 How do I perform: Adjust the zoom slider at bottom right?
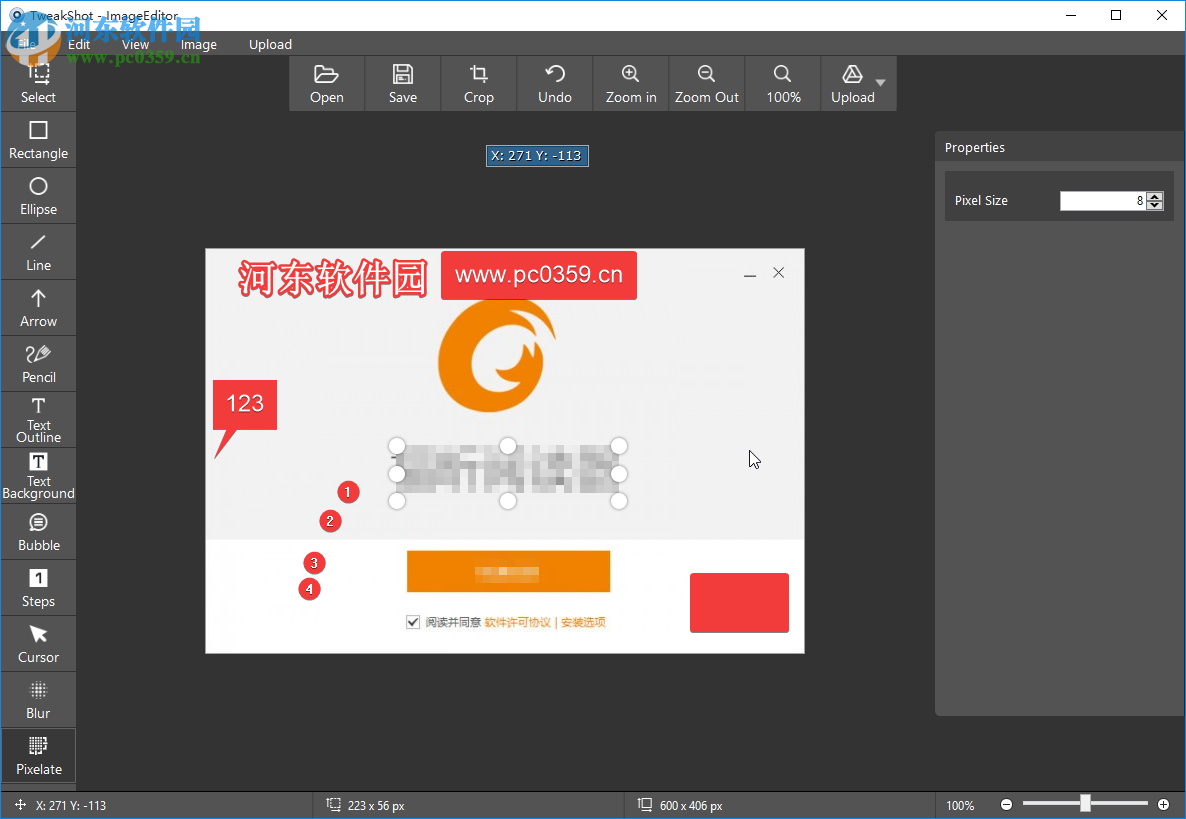tap(1084, 804)
